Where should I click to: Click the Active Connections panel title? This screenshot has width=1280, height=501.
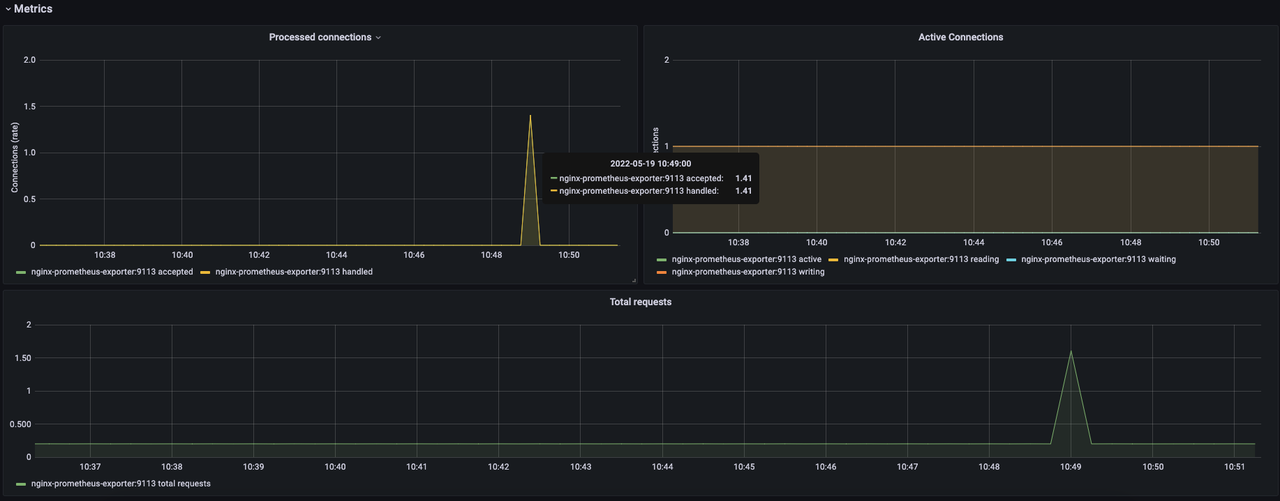[960, 37]
